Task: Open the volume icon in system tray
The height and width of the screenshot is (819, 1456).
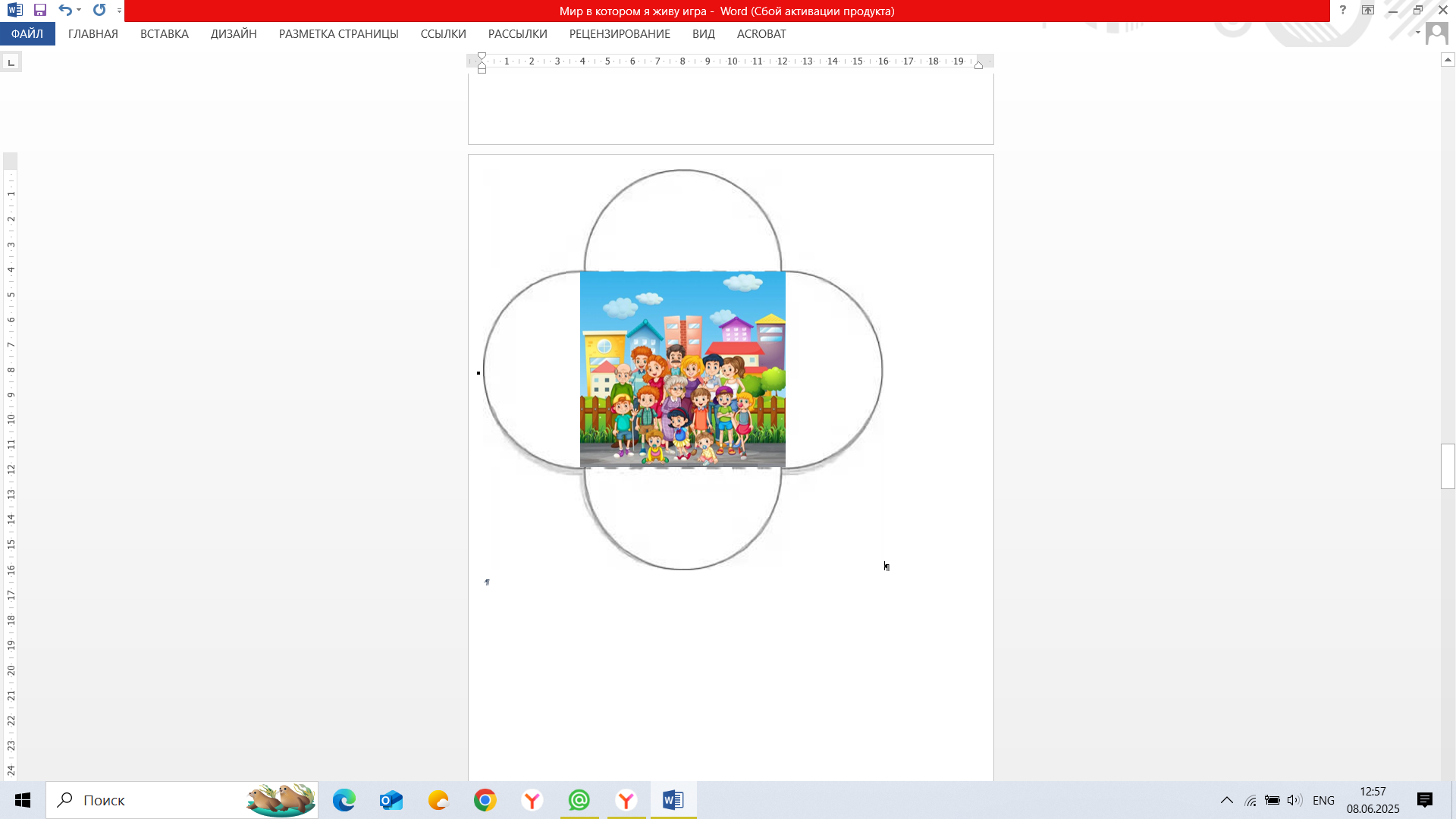Action: [x=1294, y=800]
